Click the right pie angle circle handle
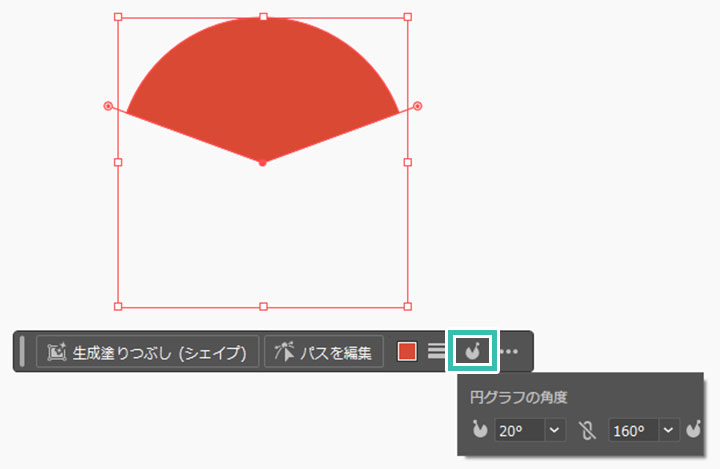Screen dimensions: 720x469 coord(418,105)
